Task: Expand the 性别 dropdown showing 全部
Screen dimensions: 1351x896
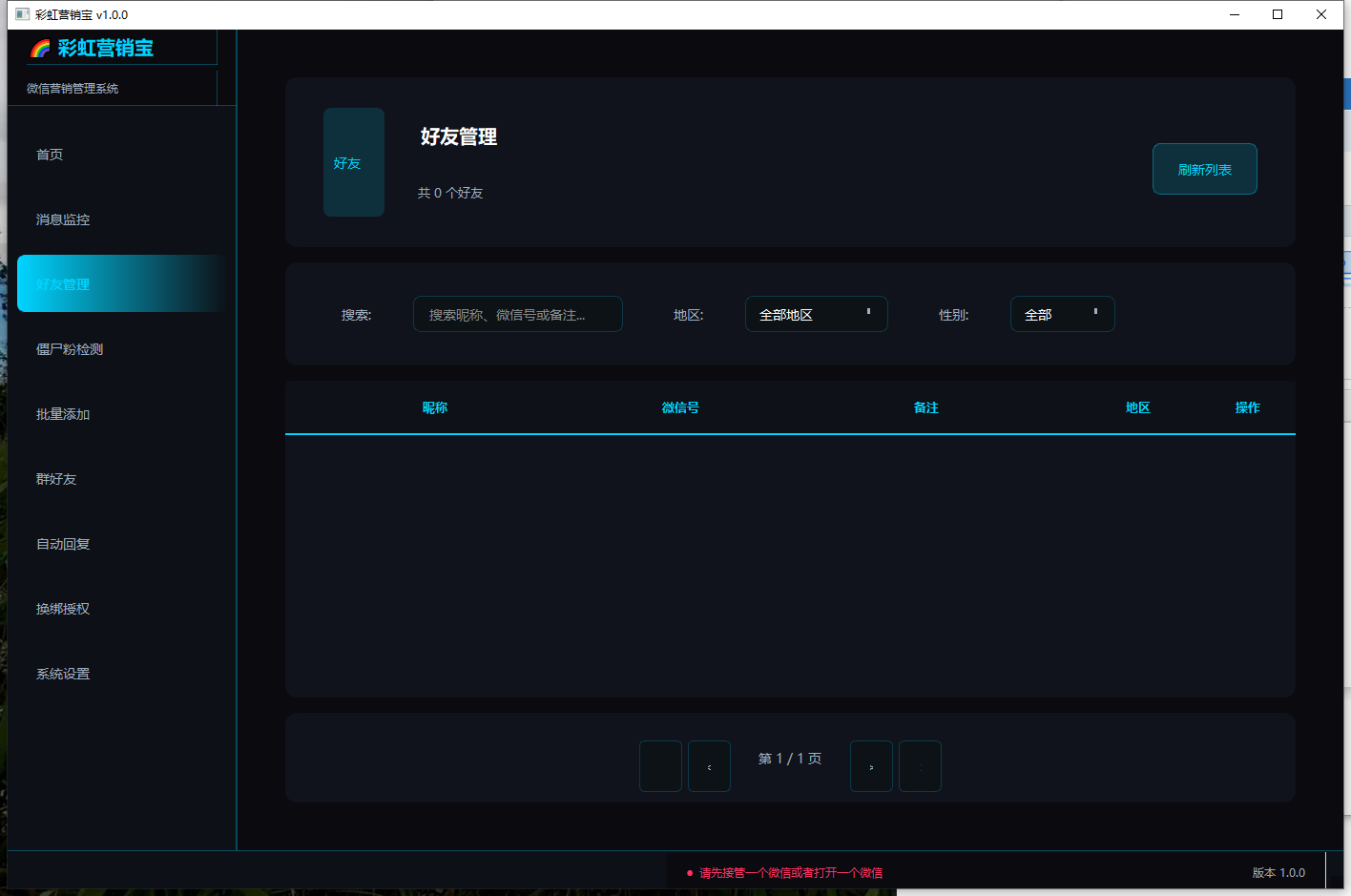Action: pos(1063,314)
